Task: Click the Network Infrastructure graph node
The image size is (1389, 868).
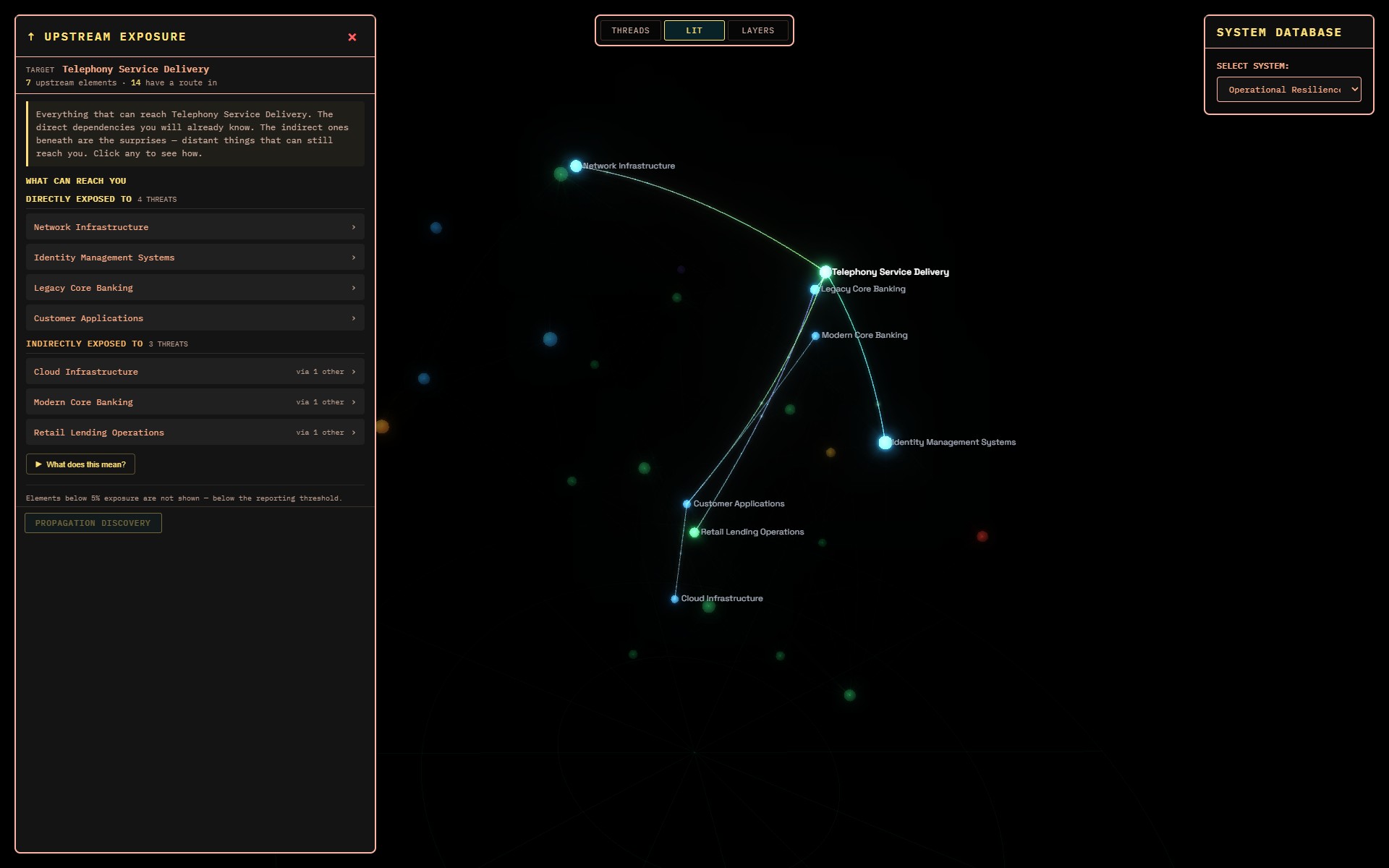Action: point(576,166)
